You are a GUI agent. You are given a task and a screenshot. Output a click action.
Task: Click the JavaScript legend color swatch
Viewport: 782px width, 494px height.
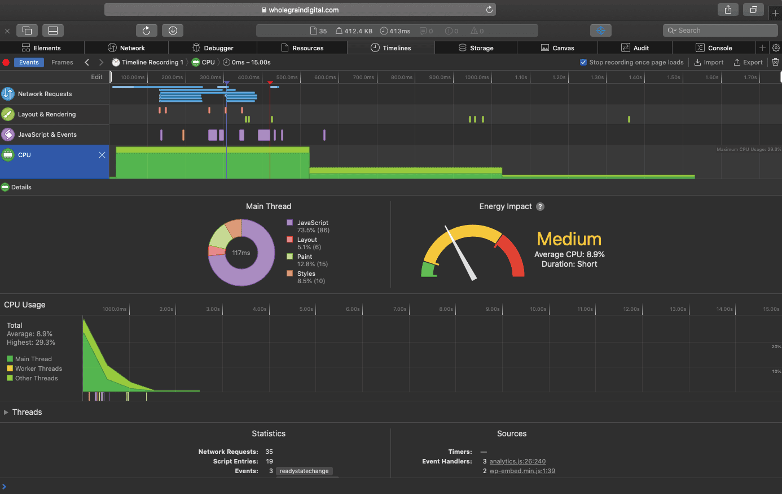point(290,221)
